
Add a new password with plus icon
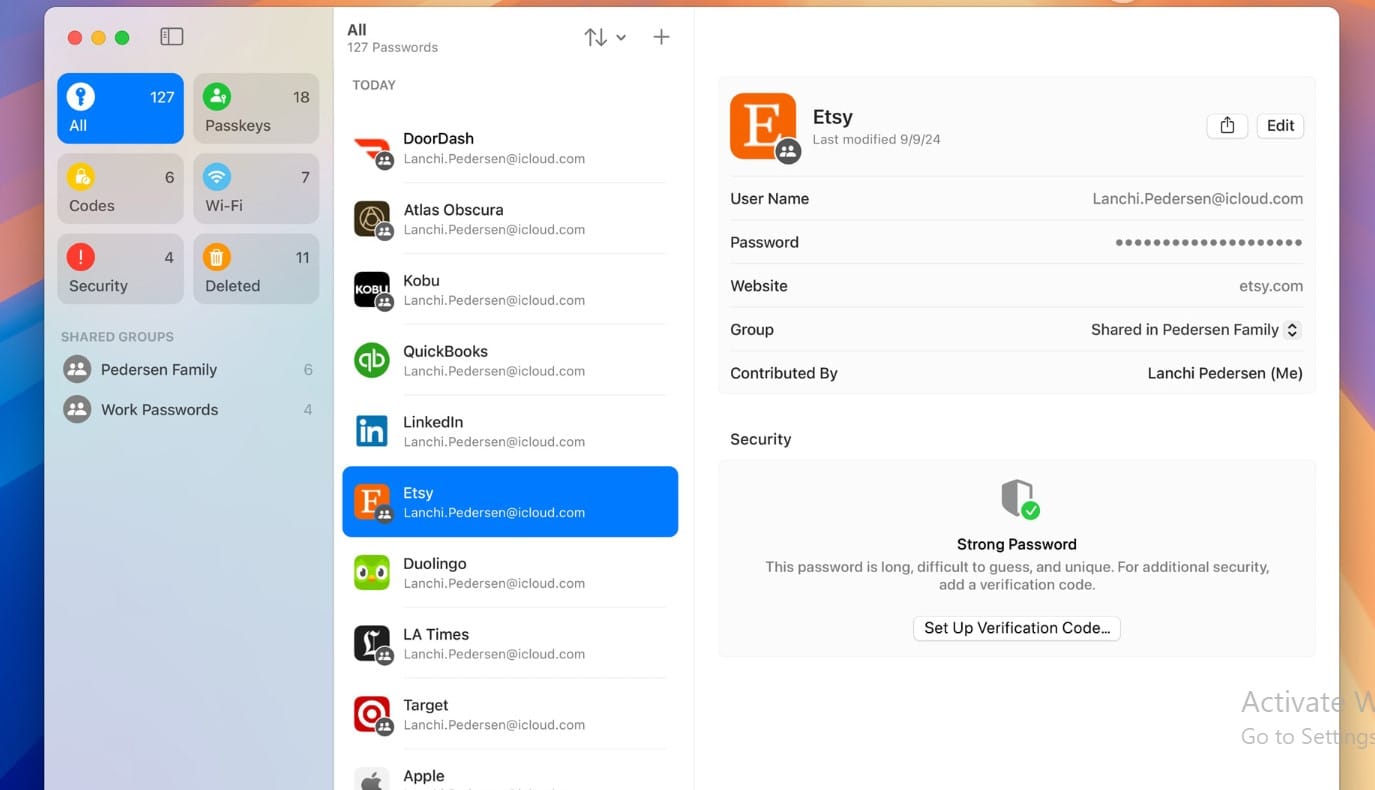coord(661,37)
